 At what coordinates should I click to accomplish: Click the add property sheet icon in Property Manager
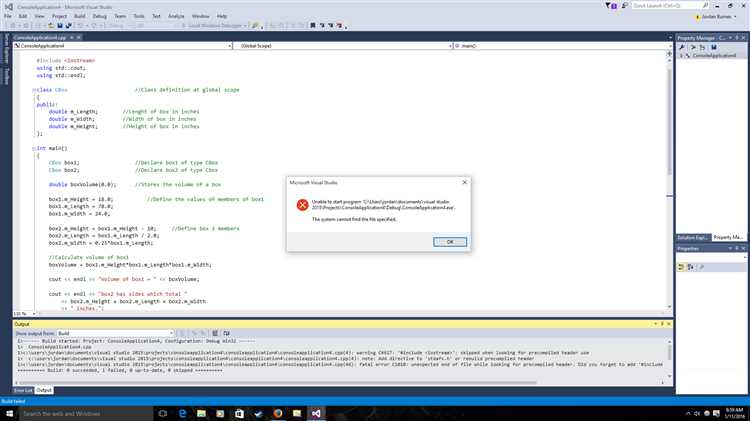pos(702,47)
